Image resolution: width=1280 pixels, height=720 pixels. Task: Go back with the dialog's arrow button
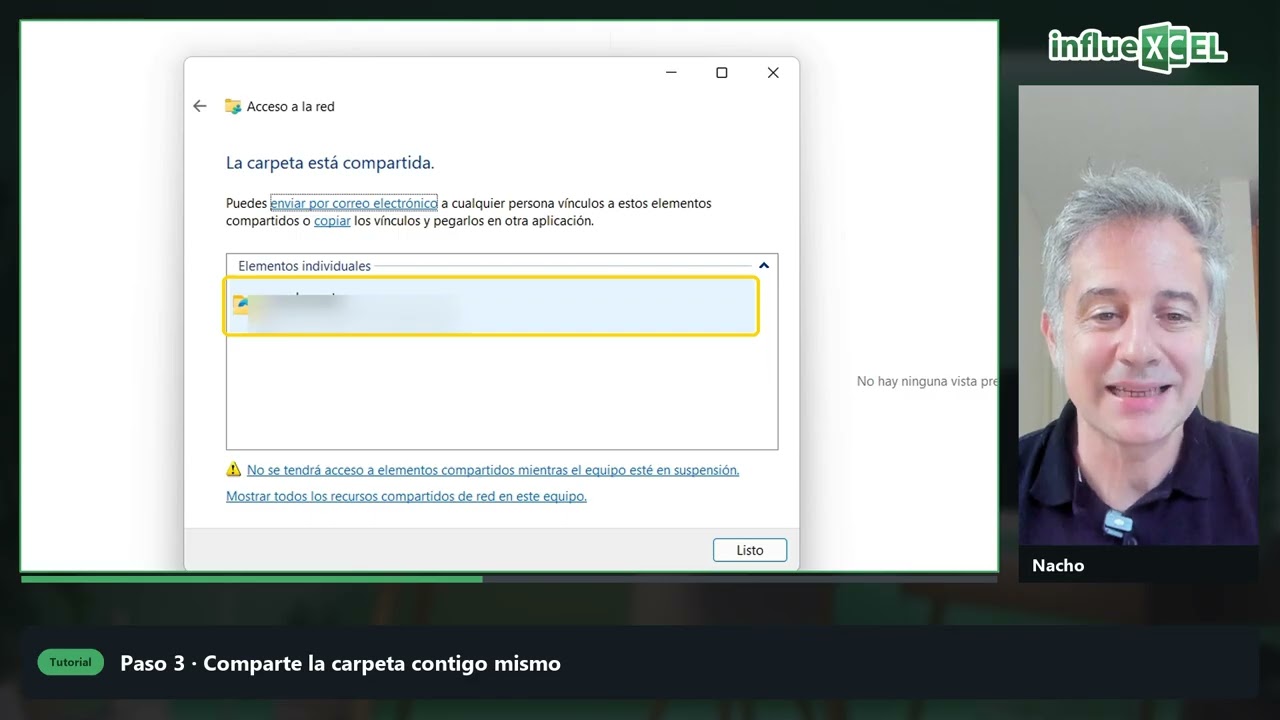click(x=200, y=106)
